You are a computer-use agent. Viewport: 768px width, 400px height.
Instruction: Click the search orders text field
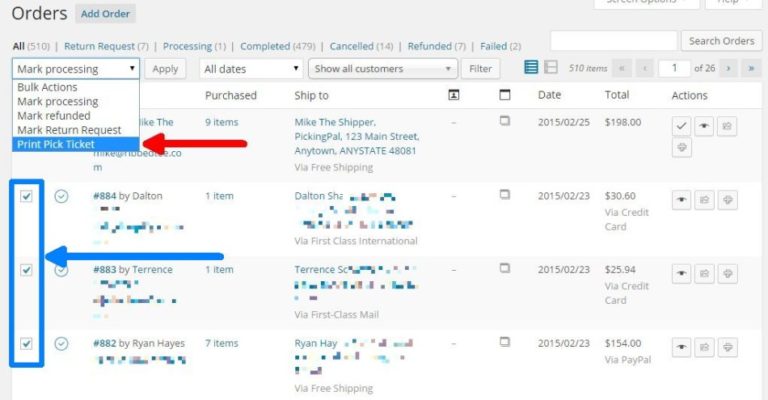(612, 41)
